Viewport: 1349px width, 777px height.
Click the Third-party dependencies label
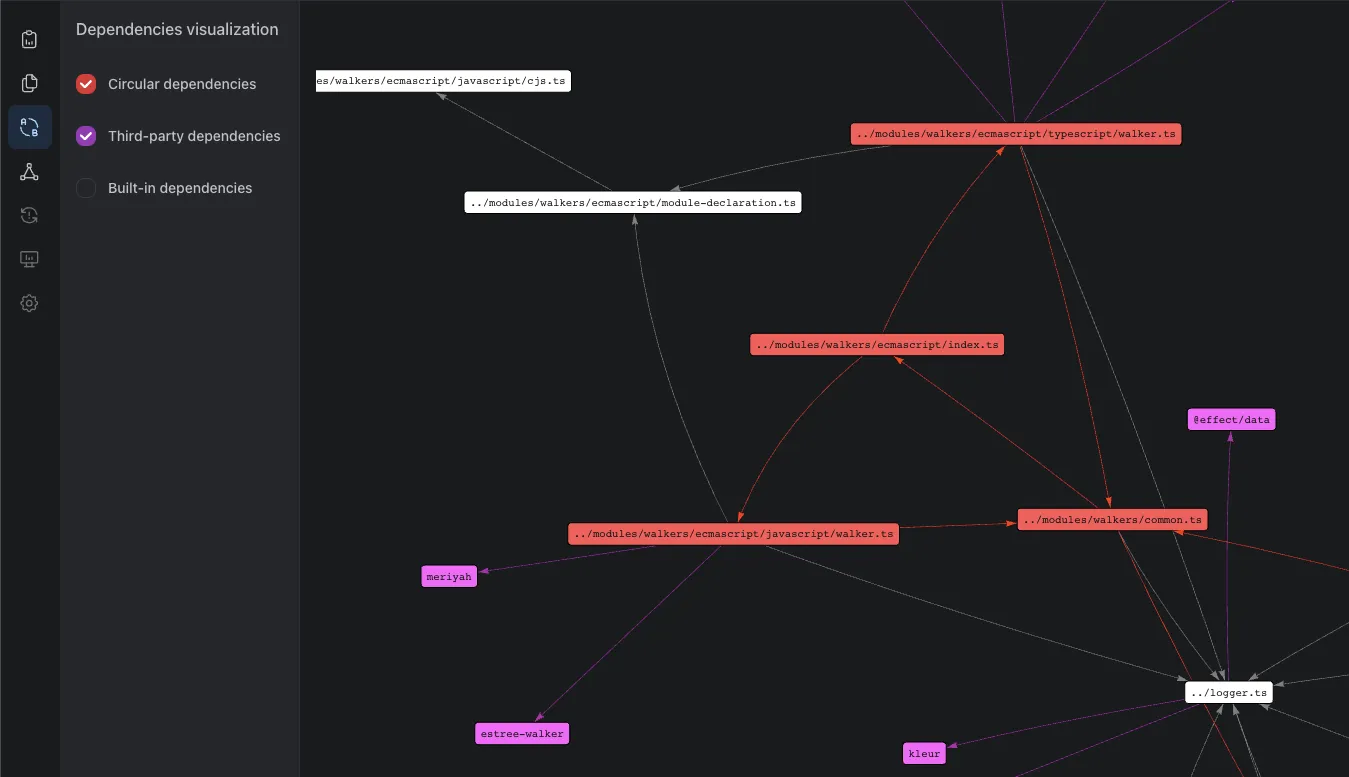click(x=194, y=136)
